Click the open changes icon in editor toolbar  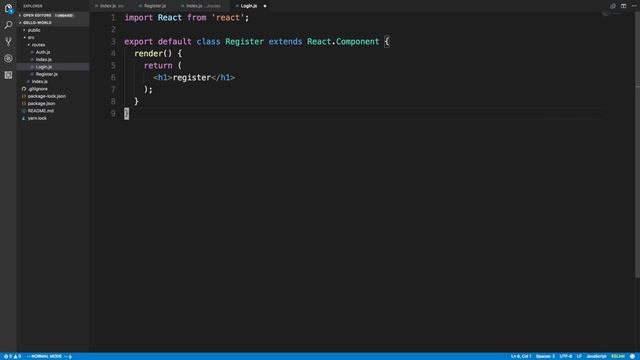click(613, 6)
